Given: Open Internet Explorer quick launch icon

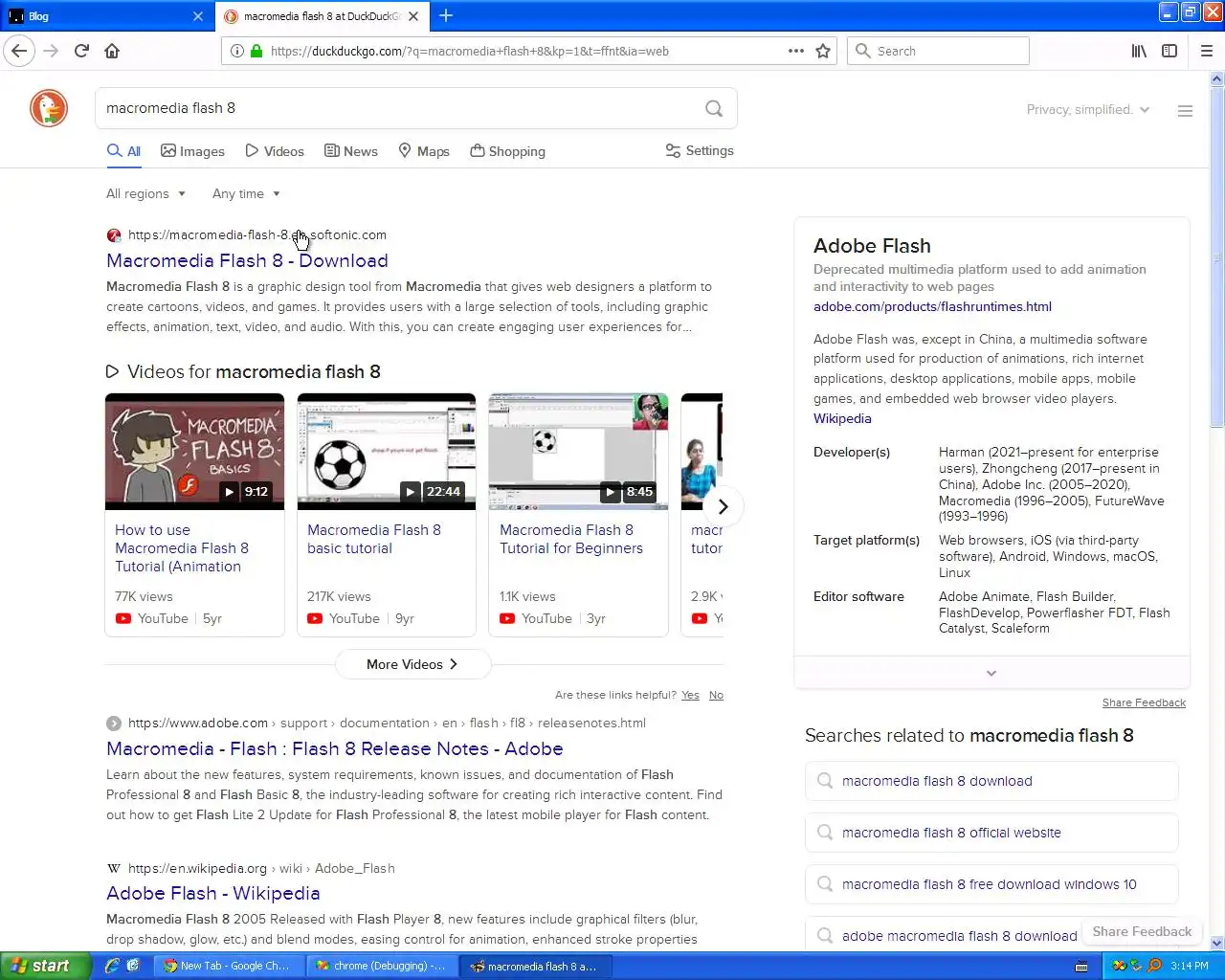Looking at the screenshot, I should (x=112, y=966).
